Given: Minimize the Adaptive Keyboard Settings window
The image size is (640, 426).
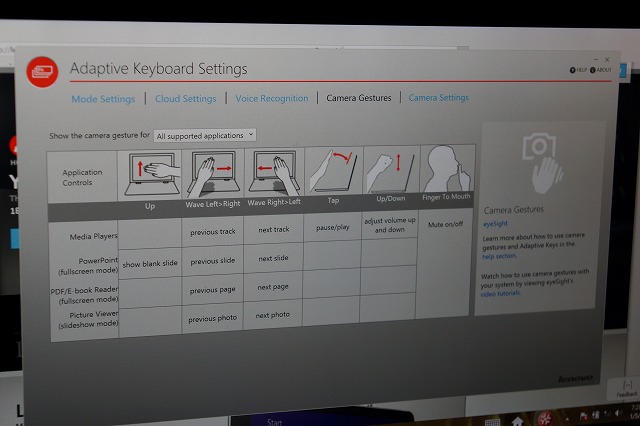Looking at the screenshot, I should (x=596, y=60).
